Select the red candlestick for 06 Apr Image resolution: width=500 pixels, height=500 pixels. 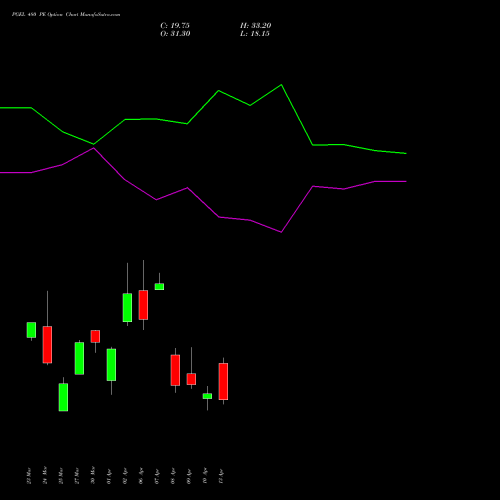pos(143,305)
